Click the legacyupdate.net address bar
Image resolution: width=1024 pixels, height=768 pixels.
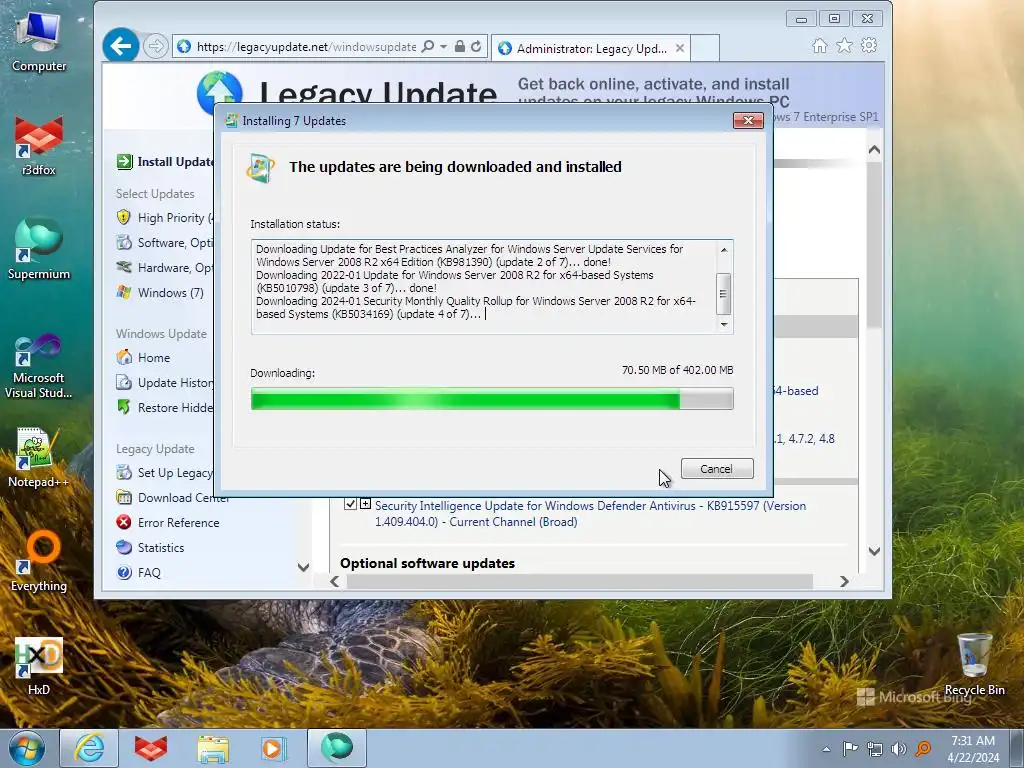pyautogui.click(x=306, y=46)
